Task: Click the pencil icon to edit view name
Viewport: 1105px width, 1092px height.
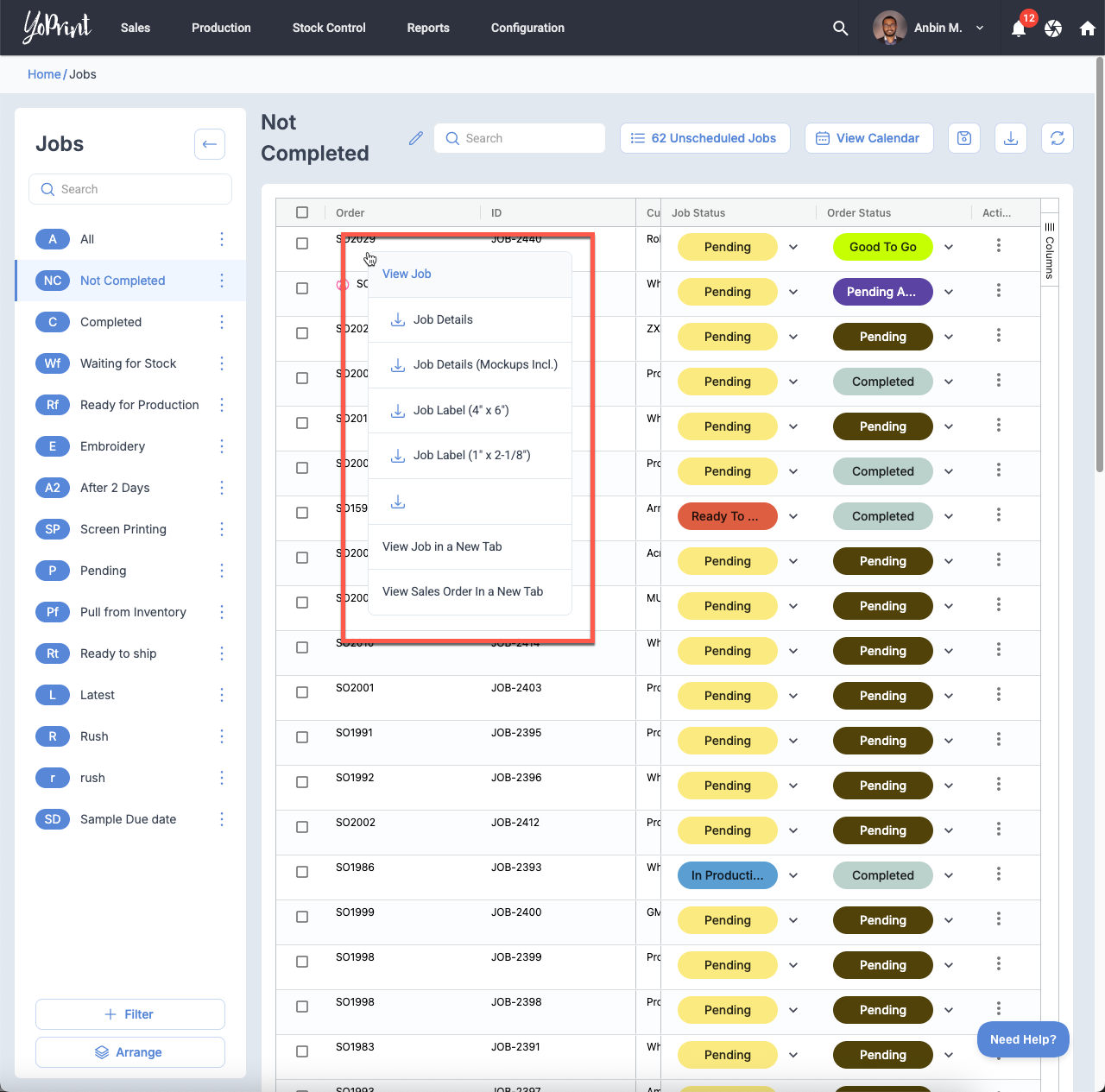Action: (x=416, y=138)
